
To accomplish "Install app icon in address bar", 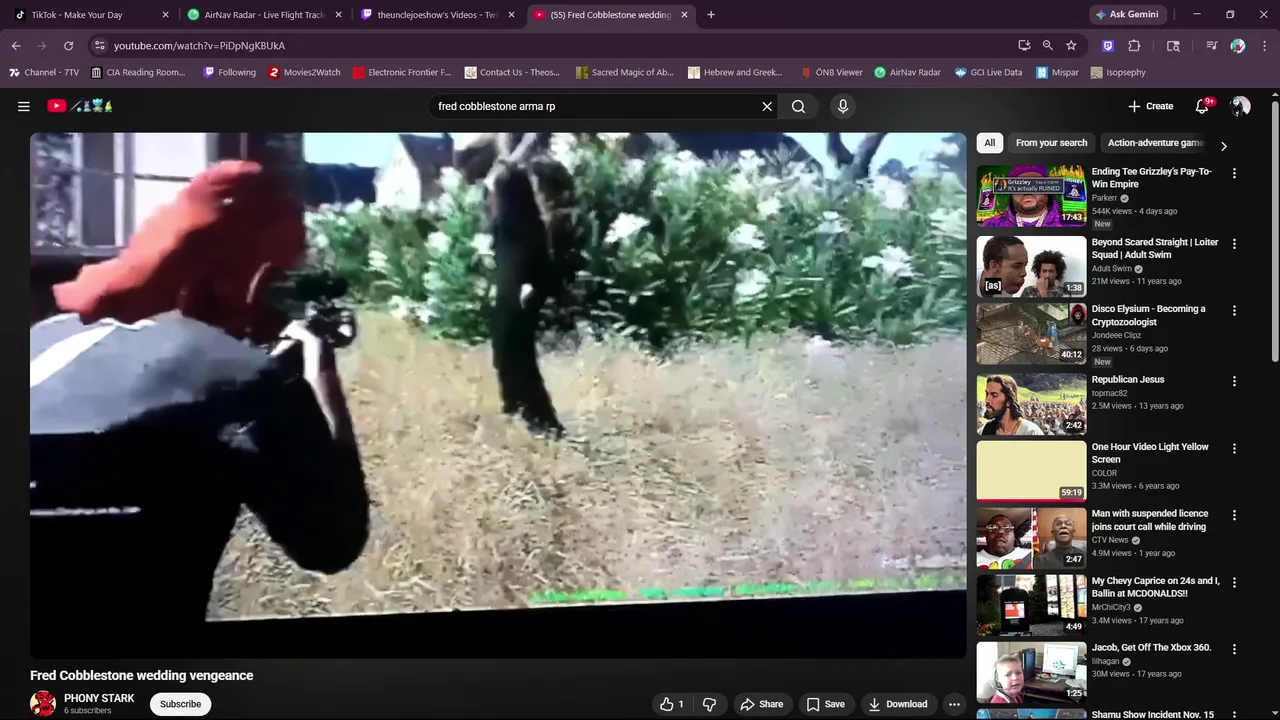I will (1024, 45).
